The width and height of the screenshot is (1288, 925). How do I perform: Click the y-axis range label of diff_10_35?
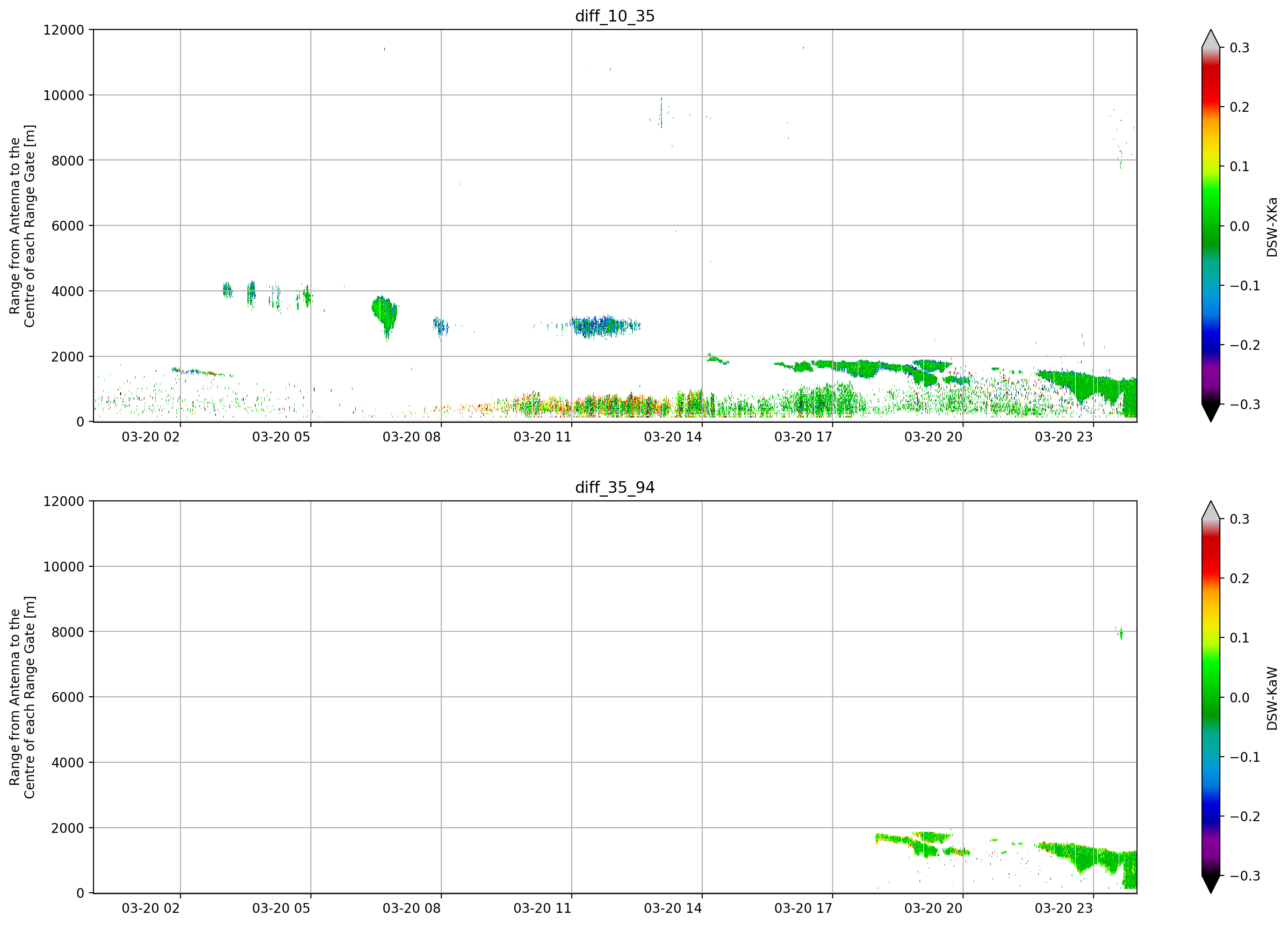22,225
